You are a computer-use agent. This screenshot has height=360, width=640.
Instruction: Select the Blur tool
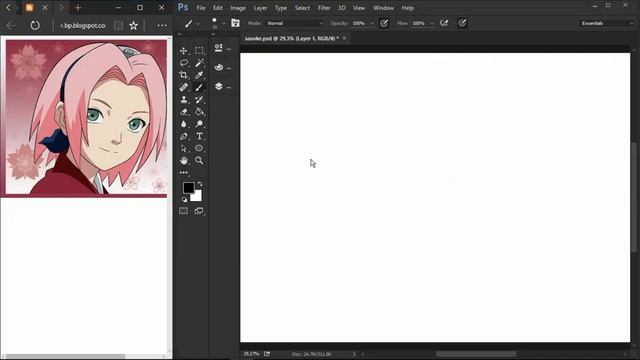pos(184,124)
